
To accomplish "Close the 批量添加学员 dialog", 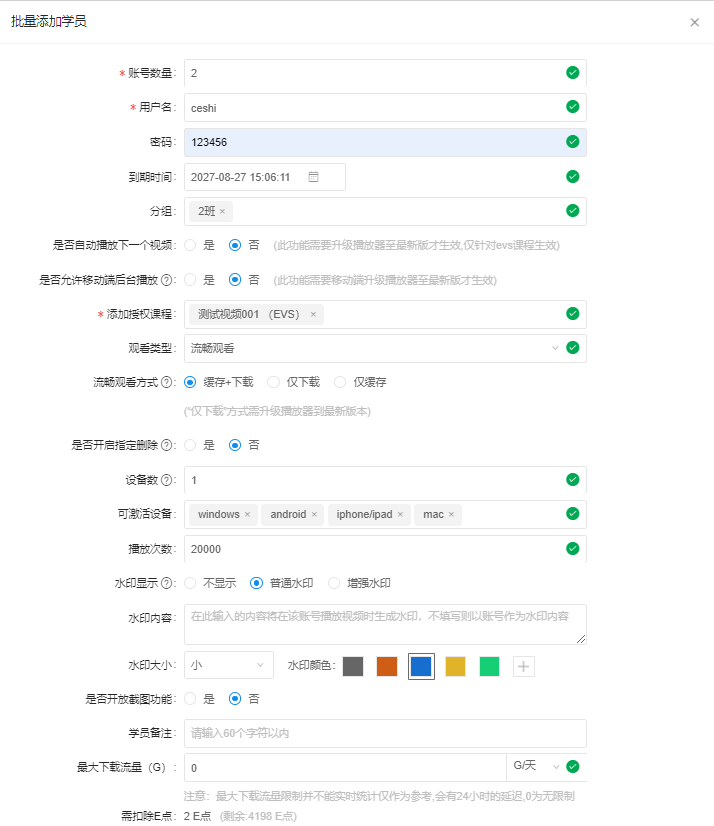I will tap(694, 22).
